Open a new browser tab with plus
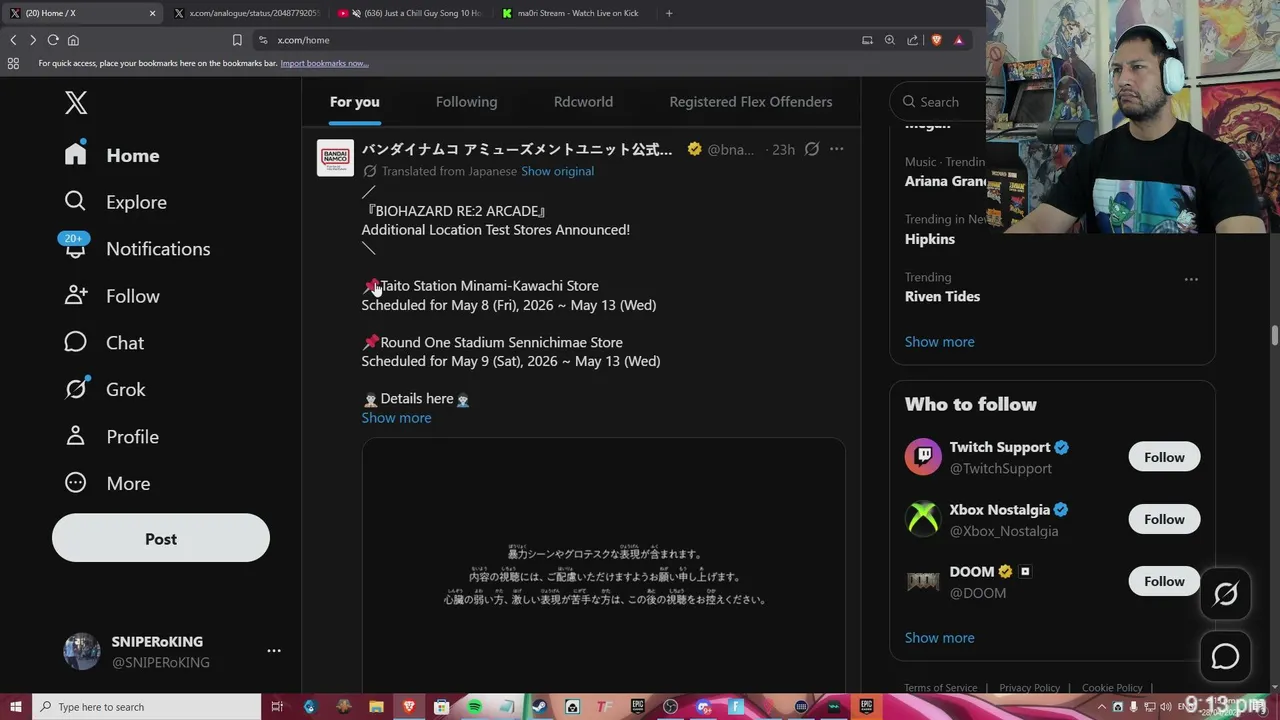Screen dimensions: 1280x720 [x=669, y=13]
